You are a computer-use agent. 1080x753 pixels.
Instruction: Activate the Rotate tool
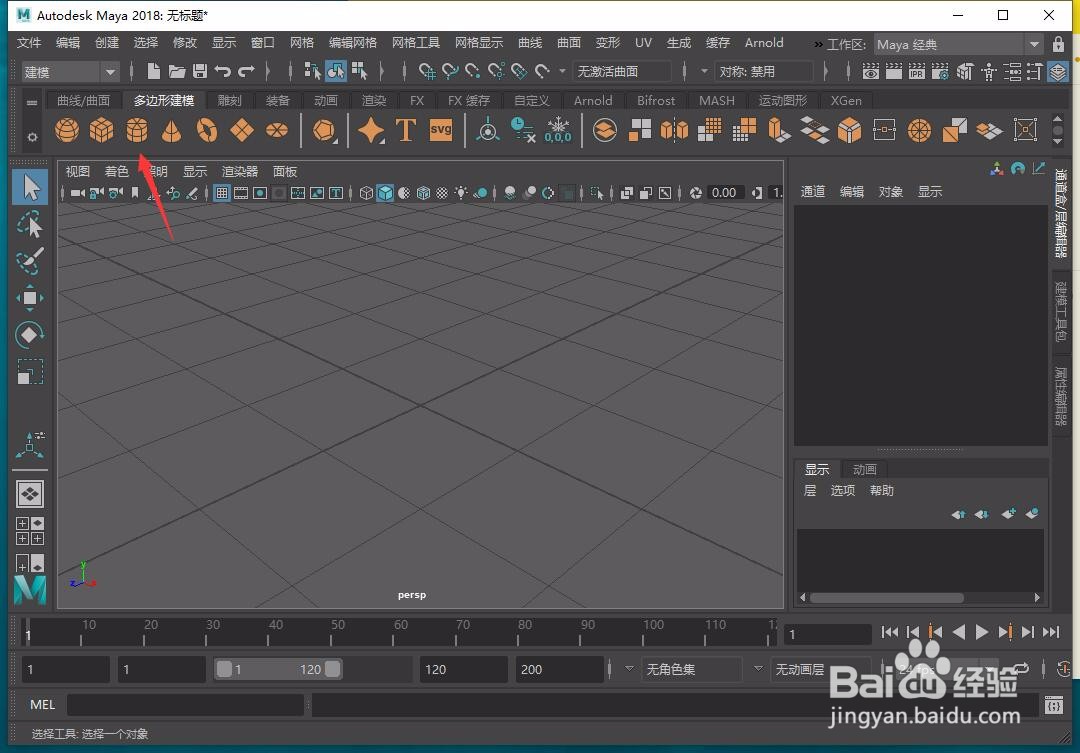(30, 335)
